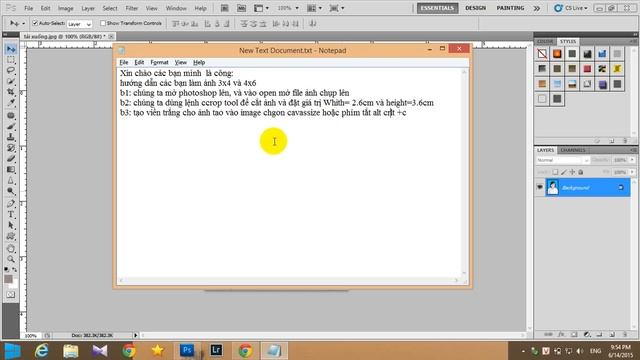Apply the red style swatch
The height and width of the screenshot is (360, 640).
click(587, 69)
